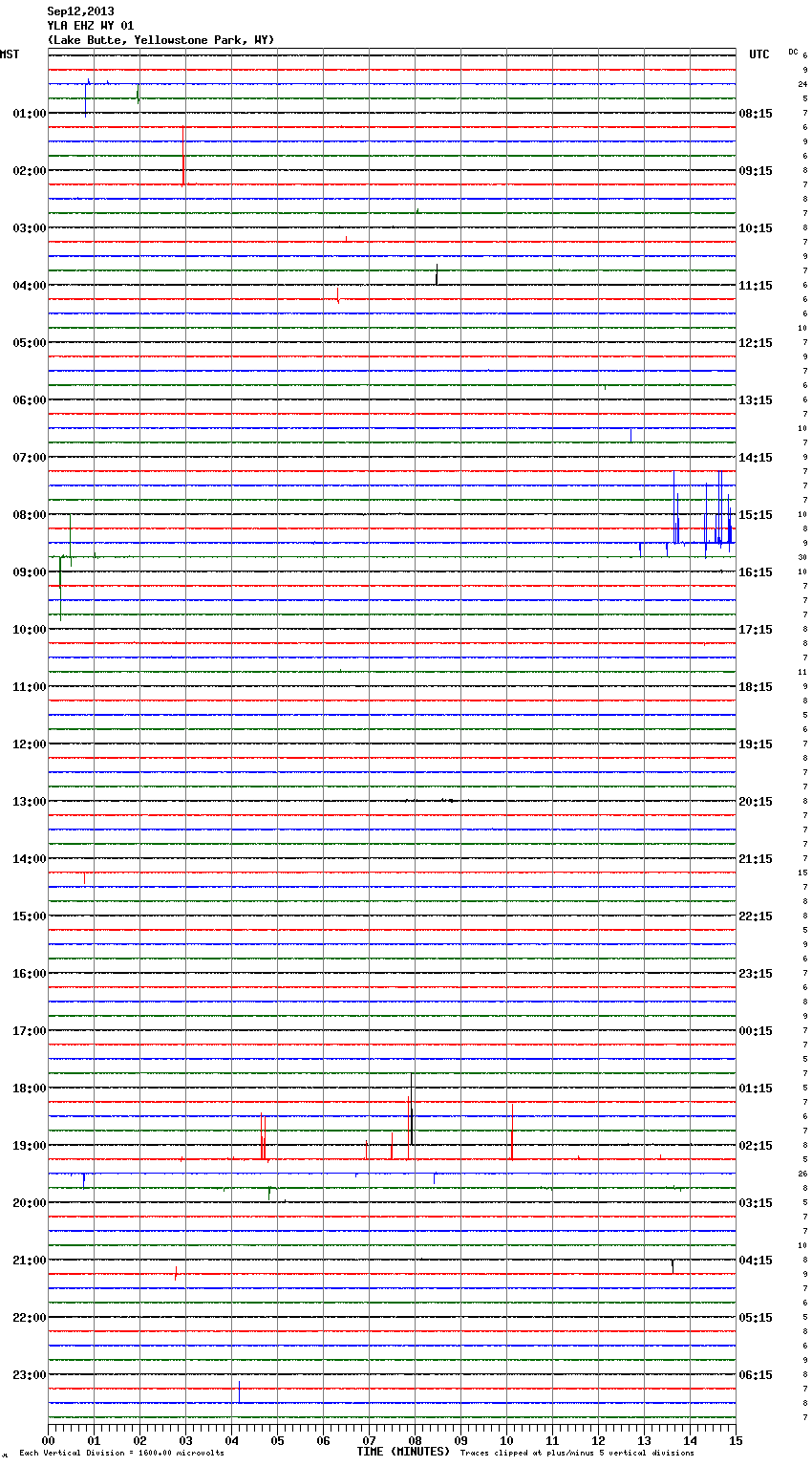Viewport: 812px width, 1466px height.
Task: Select the 08:00 MST row label
Action: click(30, 515)
